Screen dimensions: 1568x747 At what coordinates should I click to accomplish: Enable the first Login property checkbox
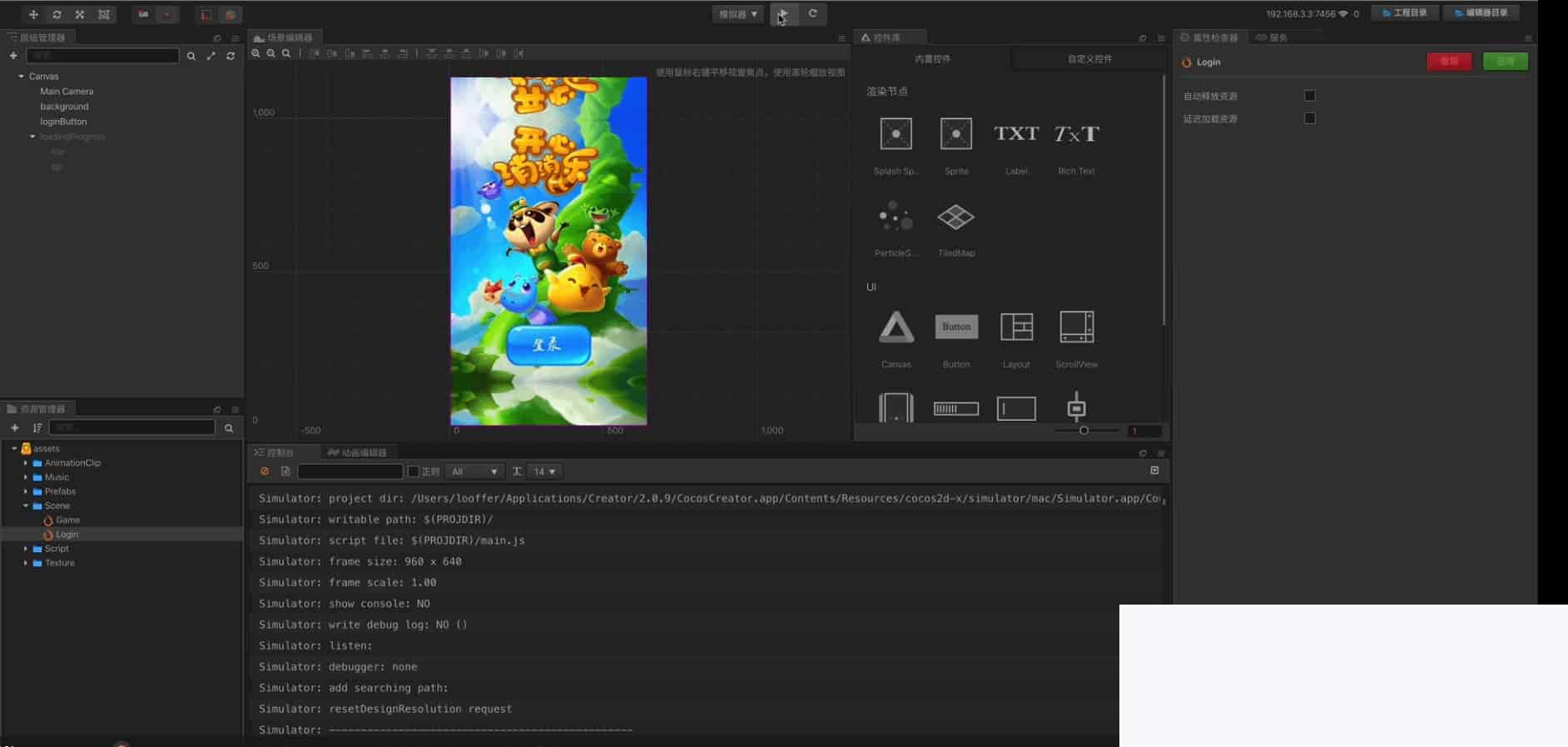tap(1309, 96)
